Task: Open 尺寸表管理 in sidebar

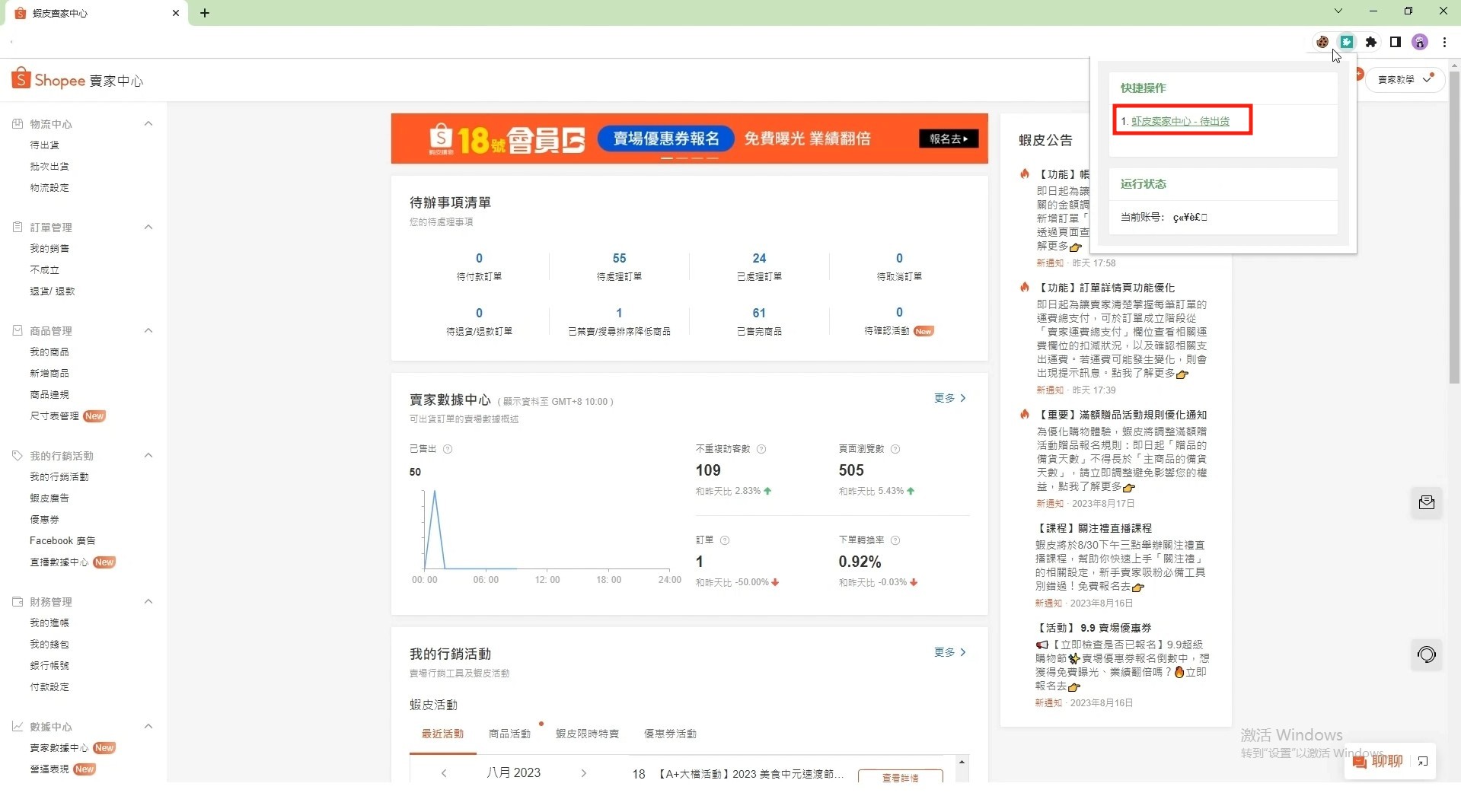Action: (54, 416)
